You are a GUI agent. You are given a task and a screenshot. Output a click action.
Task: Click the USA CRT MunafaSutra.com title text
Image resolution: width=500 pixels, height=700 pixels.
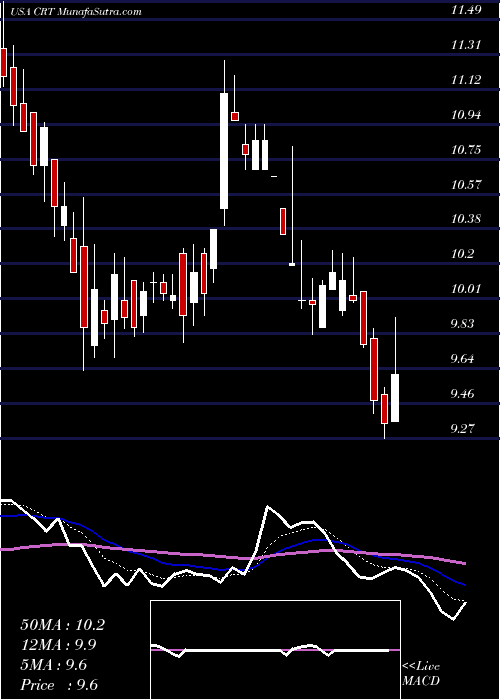click(x=74, y=12)
